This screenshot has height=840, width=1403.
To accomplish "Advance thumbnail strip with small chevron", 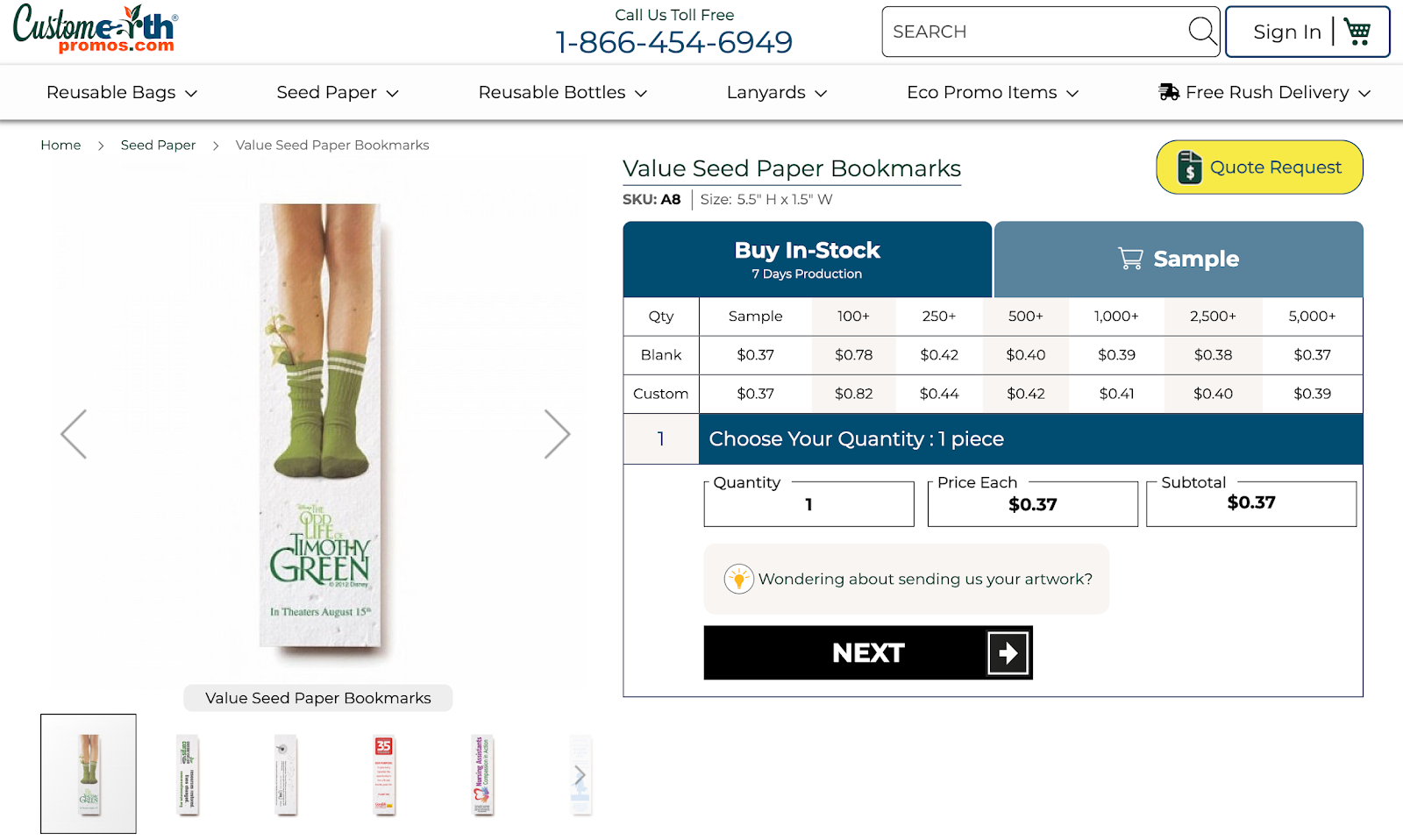I will coord(580,775).
